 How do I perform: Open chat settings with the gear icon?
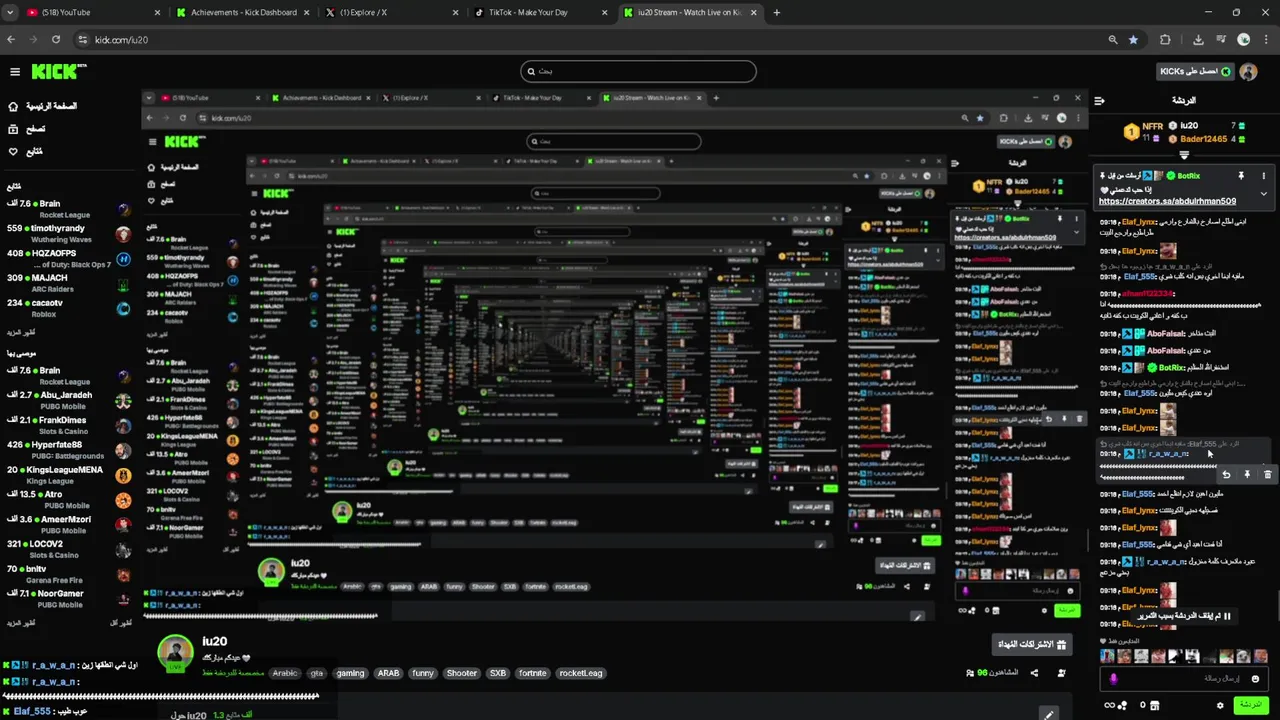coord(1220,705)
